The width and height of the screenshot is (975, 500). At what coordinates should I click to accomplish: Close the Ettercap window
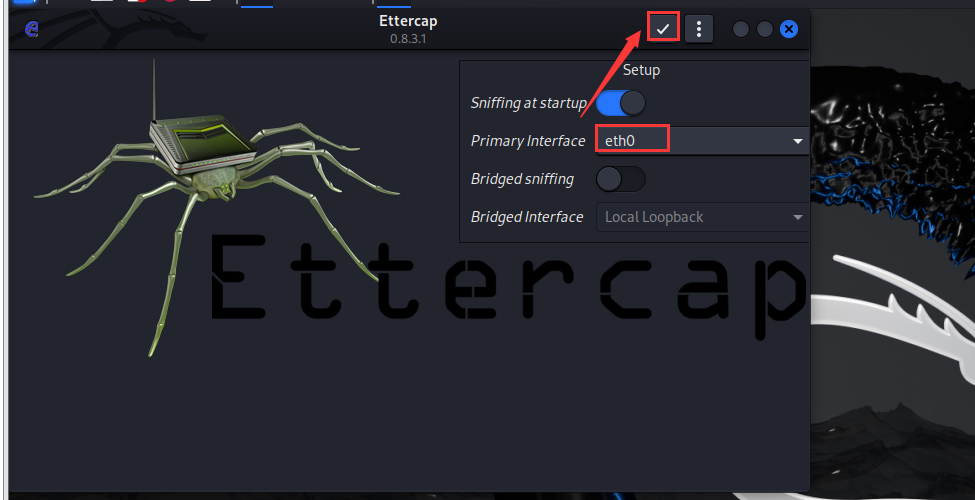789,29
